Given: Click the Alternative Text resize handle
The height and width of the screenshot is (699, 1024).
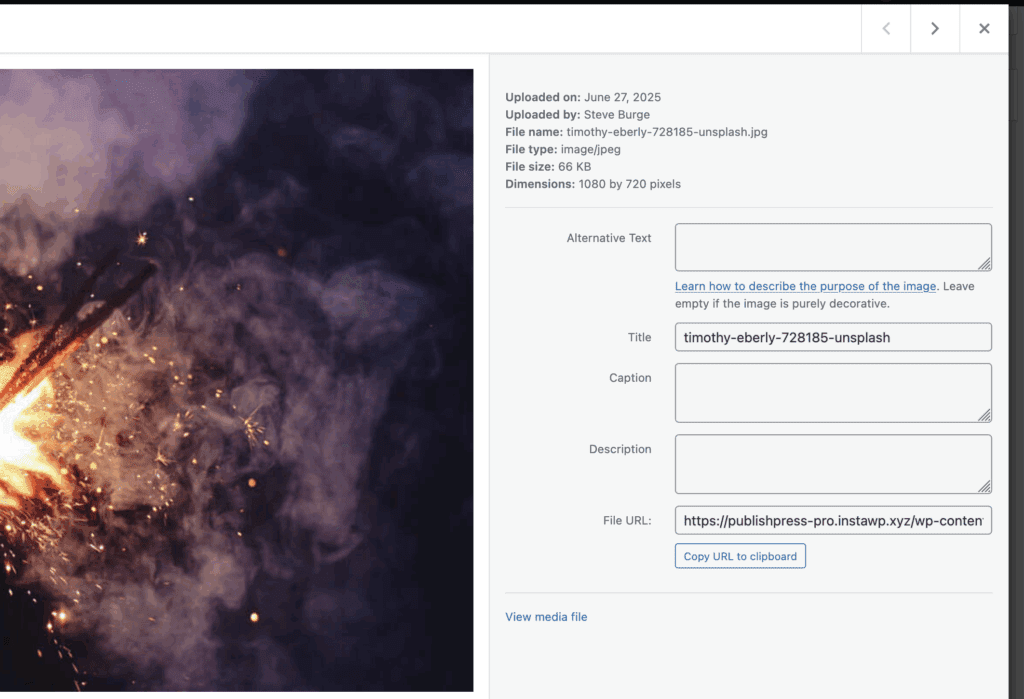Looking at the screenshot, I should pyautogui.click(x=985, y=264).
